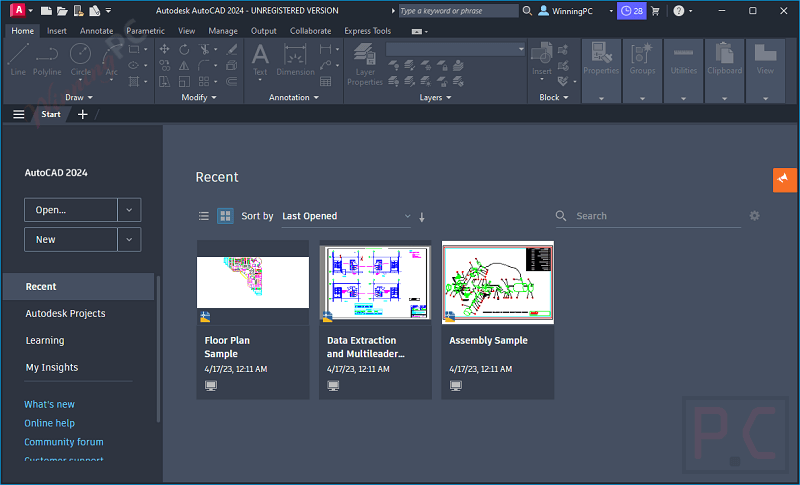Image resolution: width=800 pixels, height=485 pixels.
Task: Click the shopping cart icon
Action: tap(656, 11)
